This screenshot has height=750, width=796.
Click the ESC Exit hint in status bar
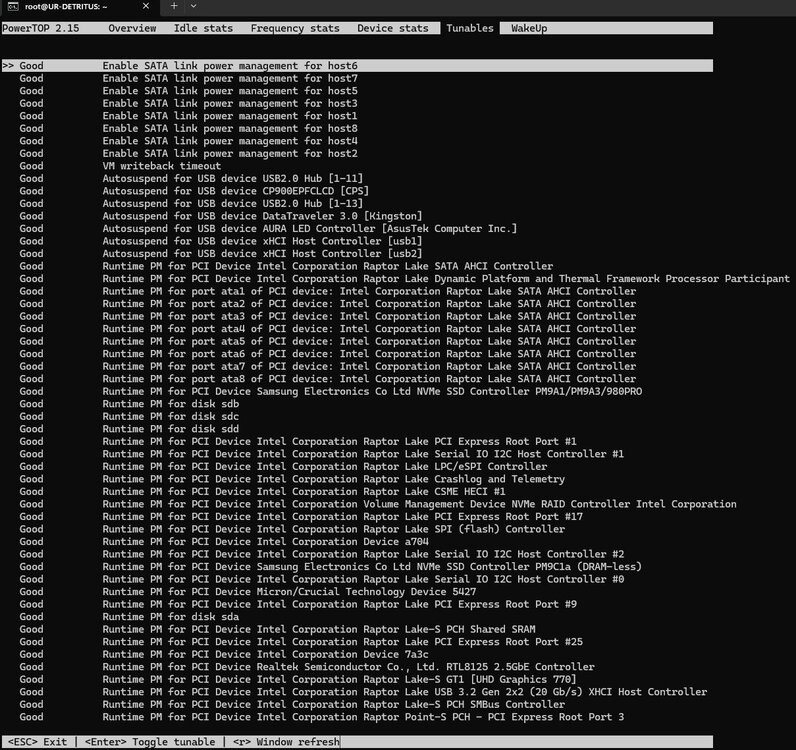(x=38, y=742)
